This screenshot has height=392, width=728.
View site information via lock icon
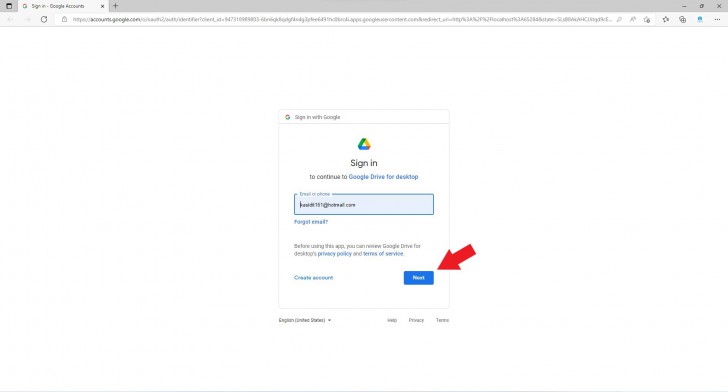[65, 20]
